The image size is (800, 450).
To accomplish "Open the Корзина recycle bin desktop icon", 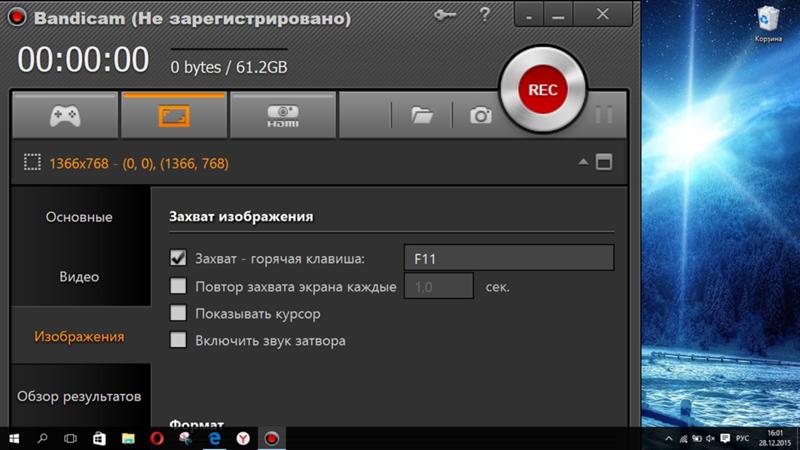I will pyautogui.click(x=768, y=23).
